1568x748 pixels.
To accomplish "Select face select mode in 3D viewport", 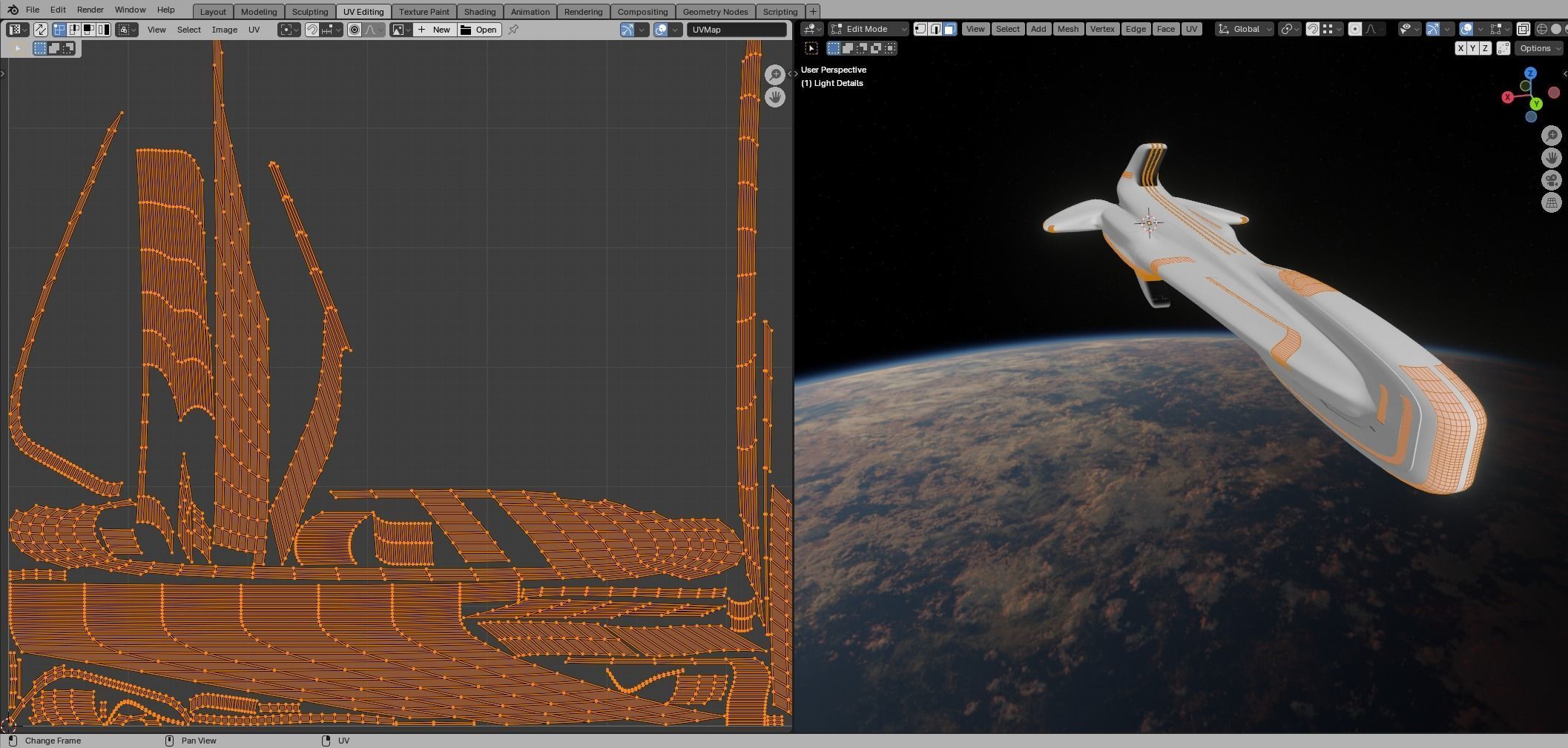I will (x=949, y=29).
